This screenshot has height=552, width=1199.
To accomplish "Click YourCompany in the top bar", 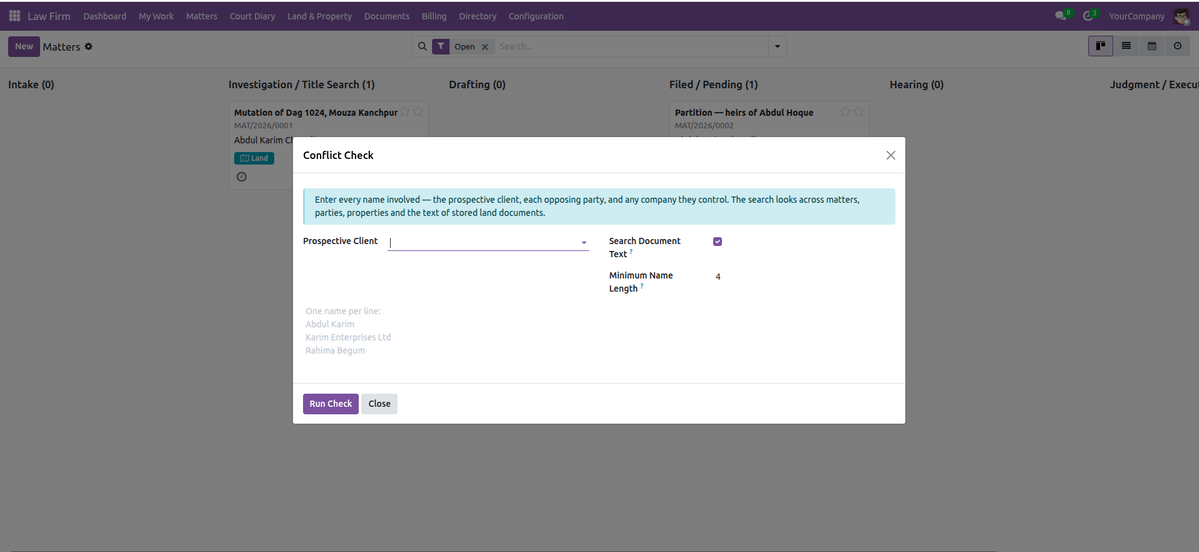I will (x=1137, y=16).
